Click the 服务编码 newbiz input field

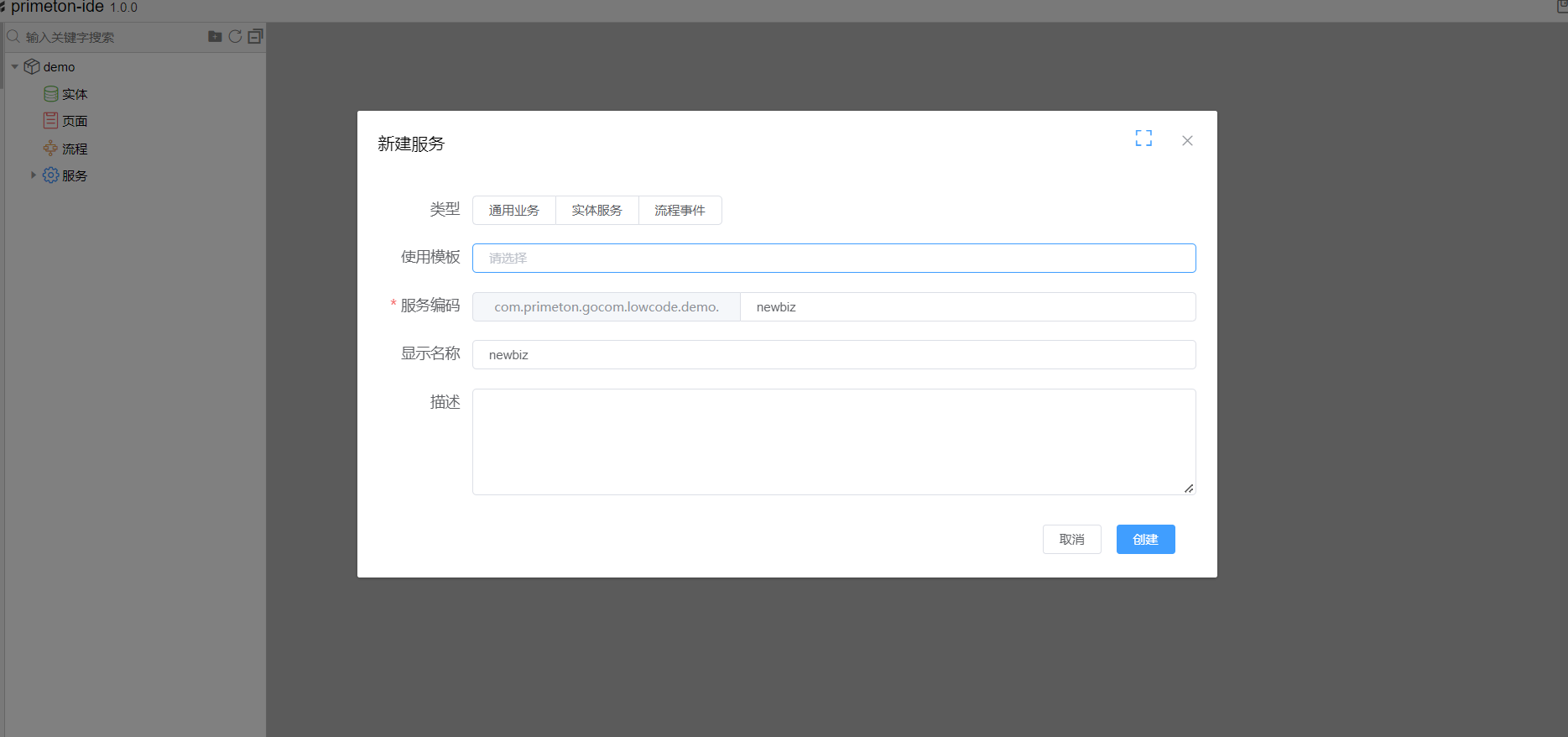pos(966,307)
